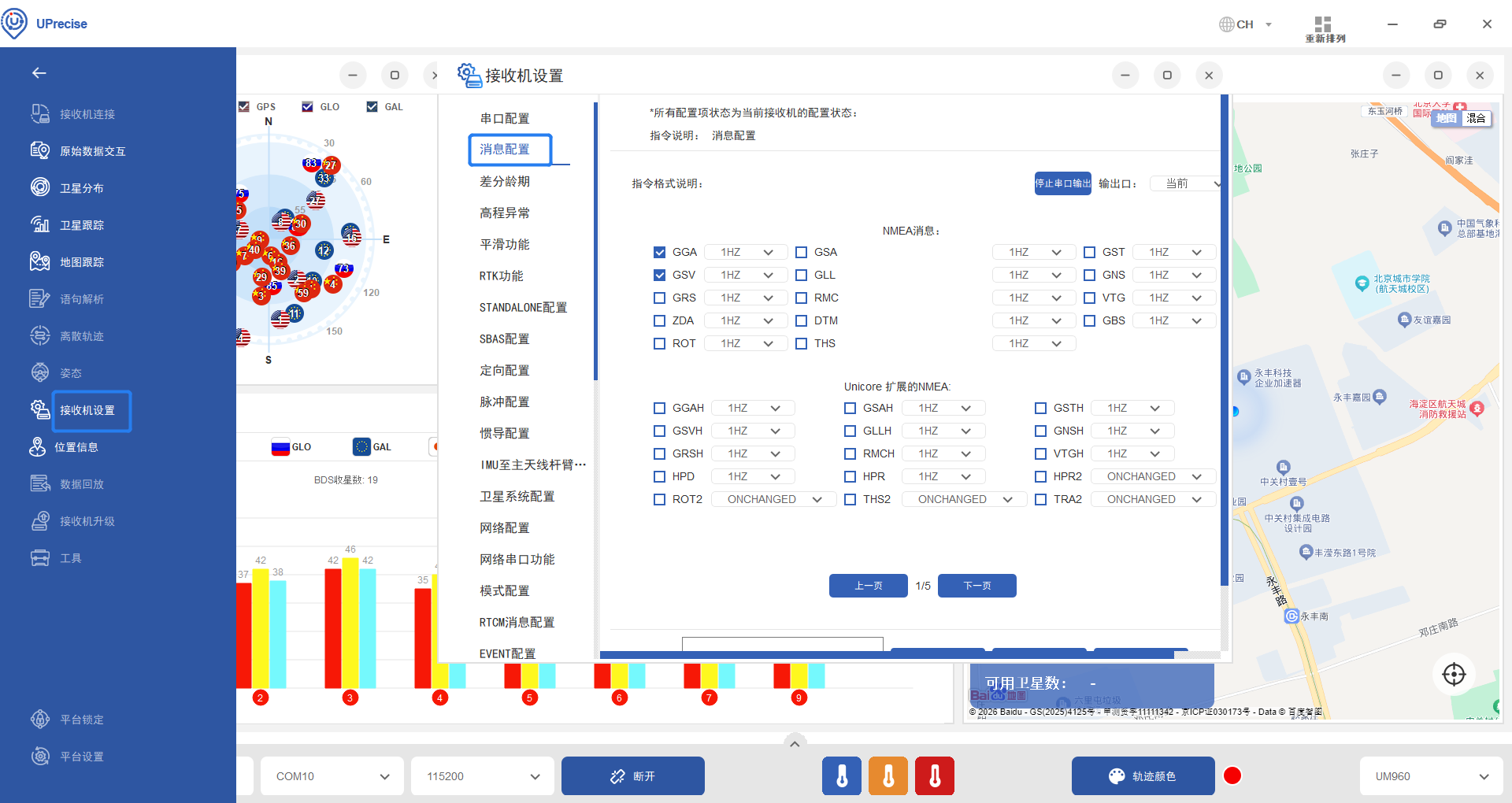Image resolution: width=1512 pixels, height=803 pixels.
Task: Enable the ZDA message checkbox
Action: (x=660, y=321)
